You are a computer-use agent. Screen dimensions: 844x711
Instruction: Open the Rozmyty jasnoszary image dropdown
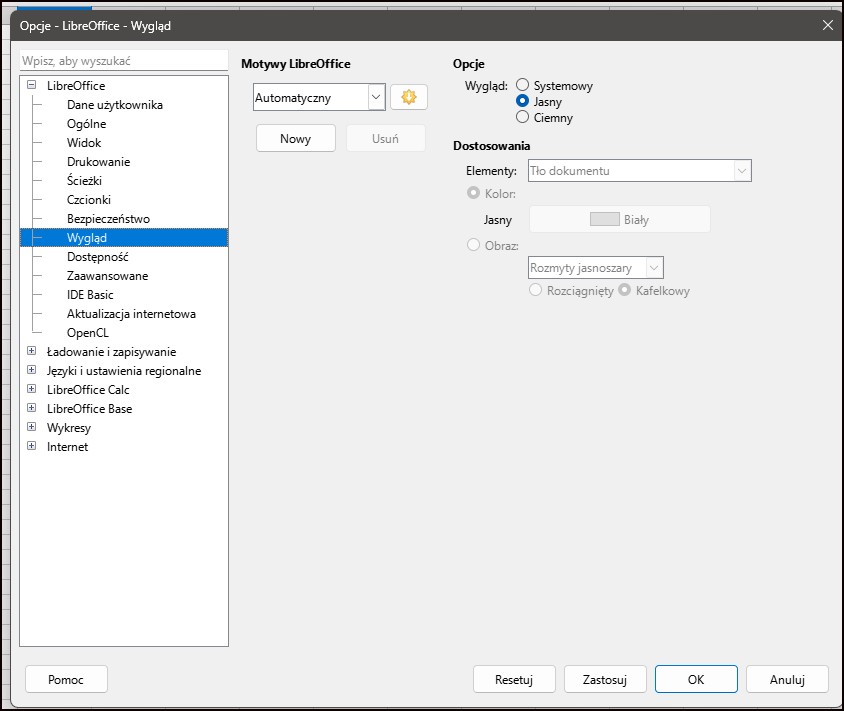595,267
